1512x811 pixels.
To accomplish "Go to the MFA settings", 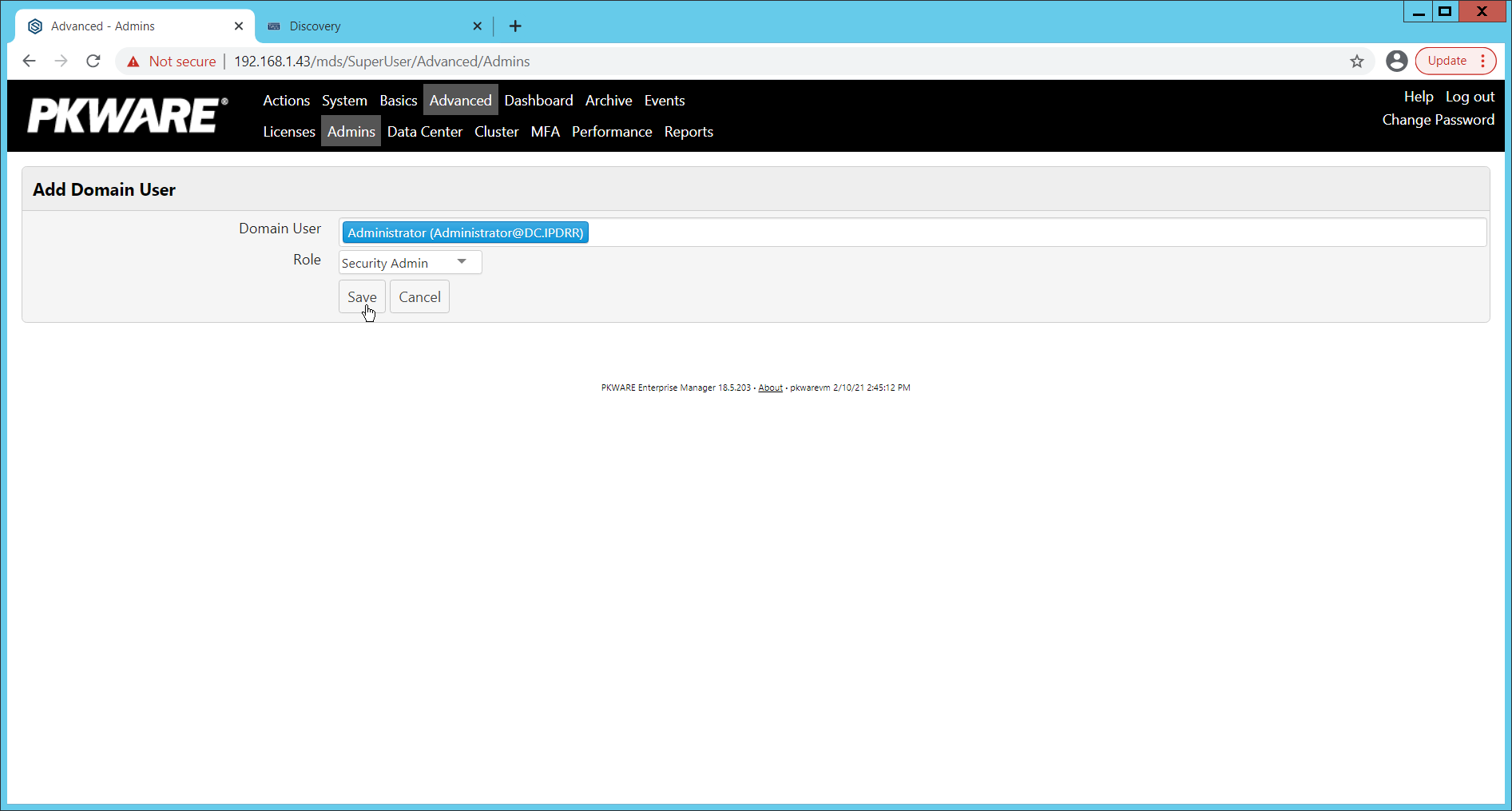I will 546,131.
